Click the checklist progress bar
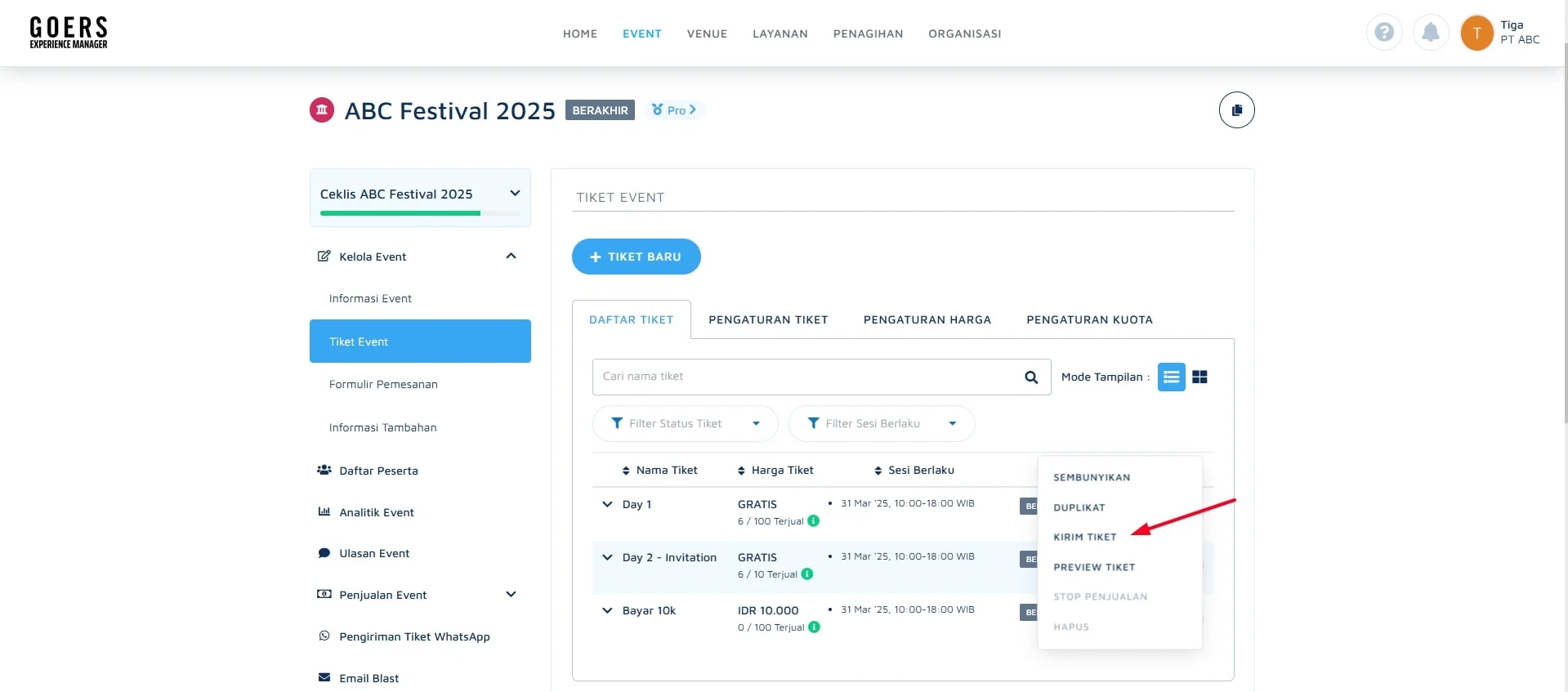 point(420,213)
